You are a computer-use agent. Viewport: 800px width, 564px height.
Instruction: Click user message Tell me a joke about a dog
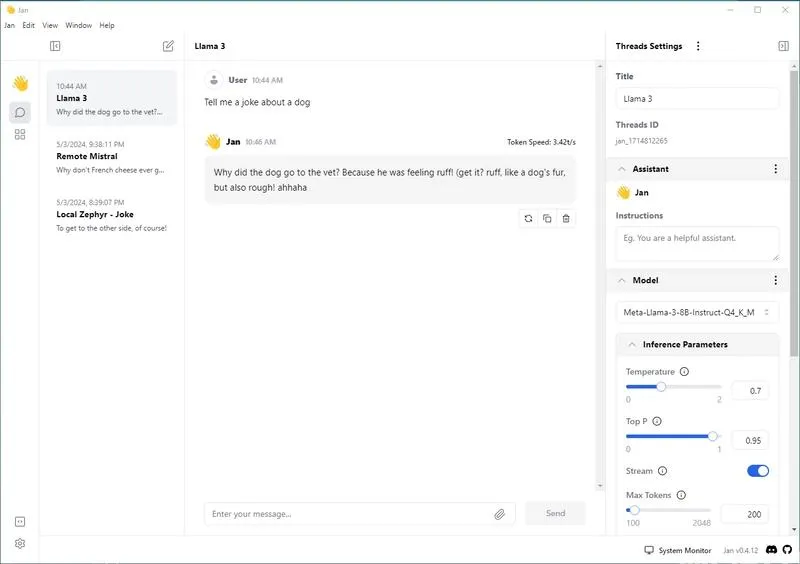[257, 102]
